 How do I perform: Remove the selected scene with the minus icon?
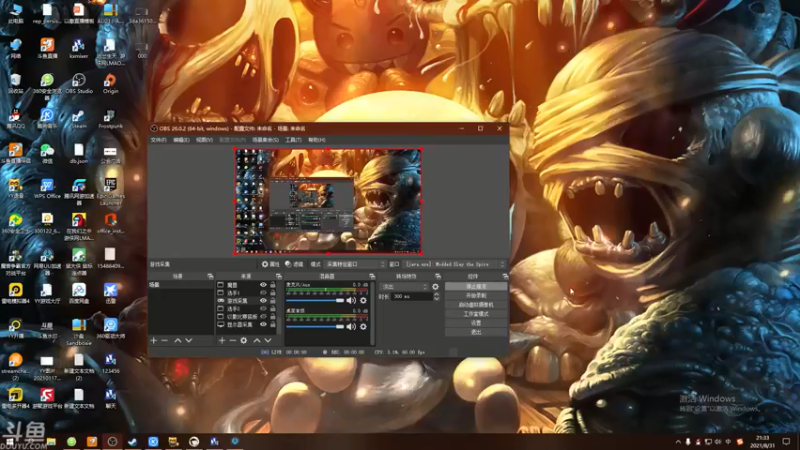(164, 340)
